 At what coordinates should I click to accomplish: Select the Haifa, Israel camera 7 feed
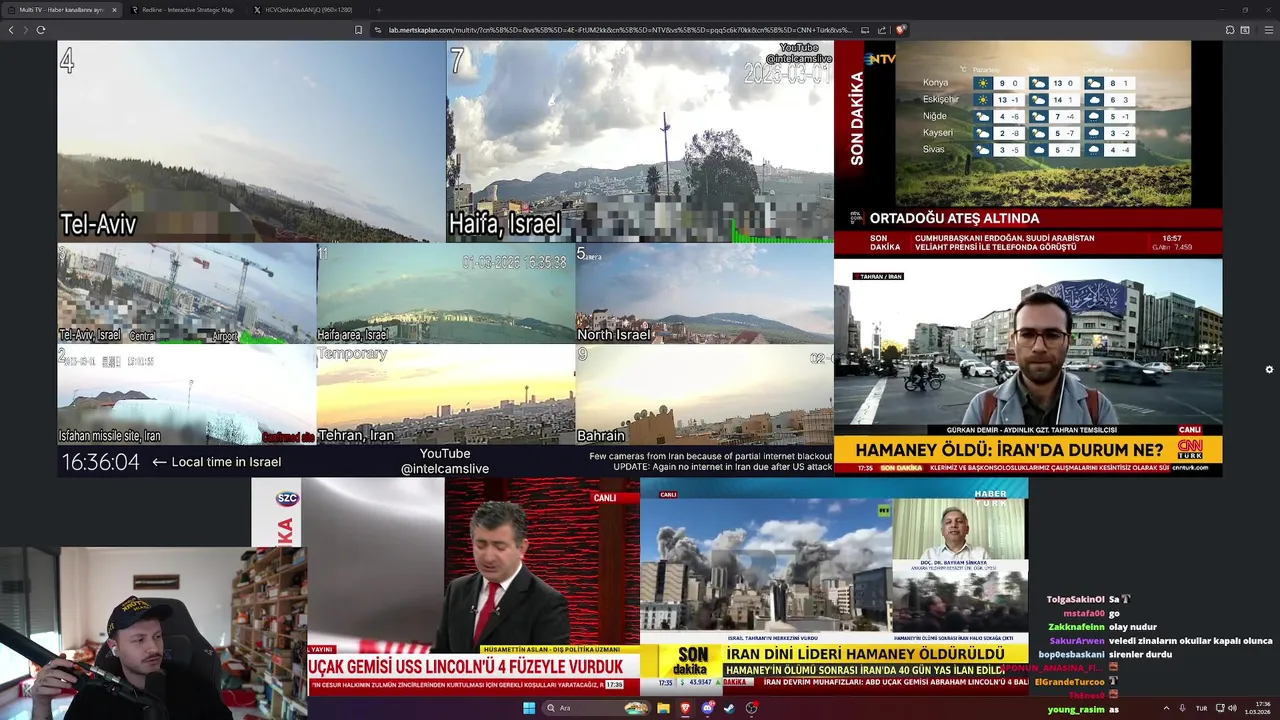[640, 141]
